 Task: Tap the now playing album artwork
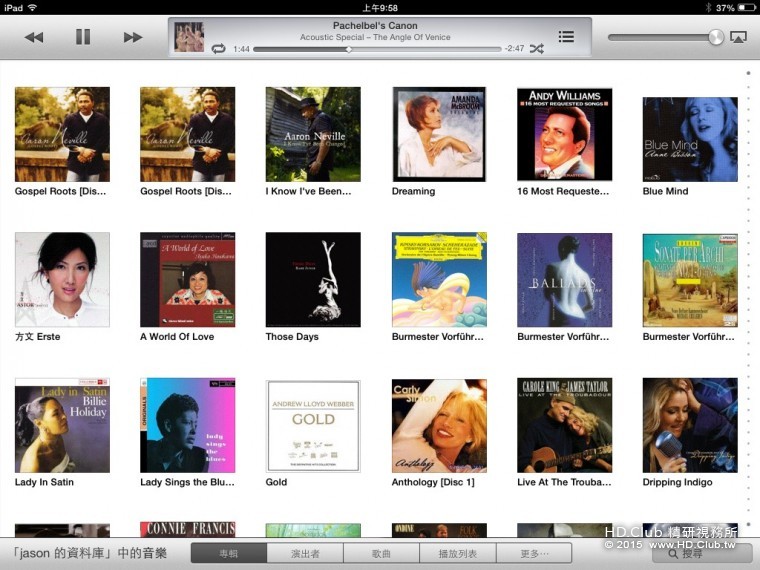point(189,37)
